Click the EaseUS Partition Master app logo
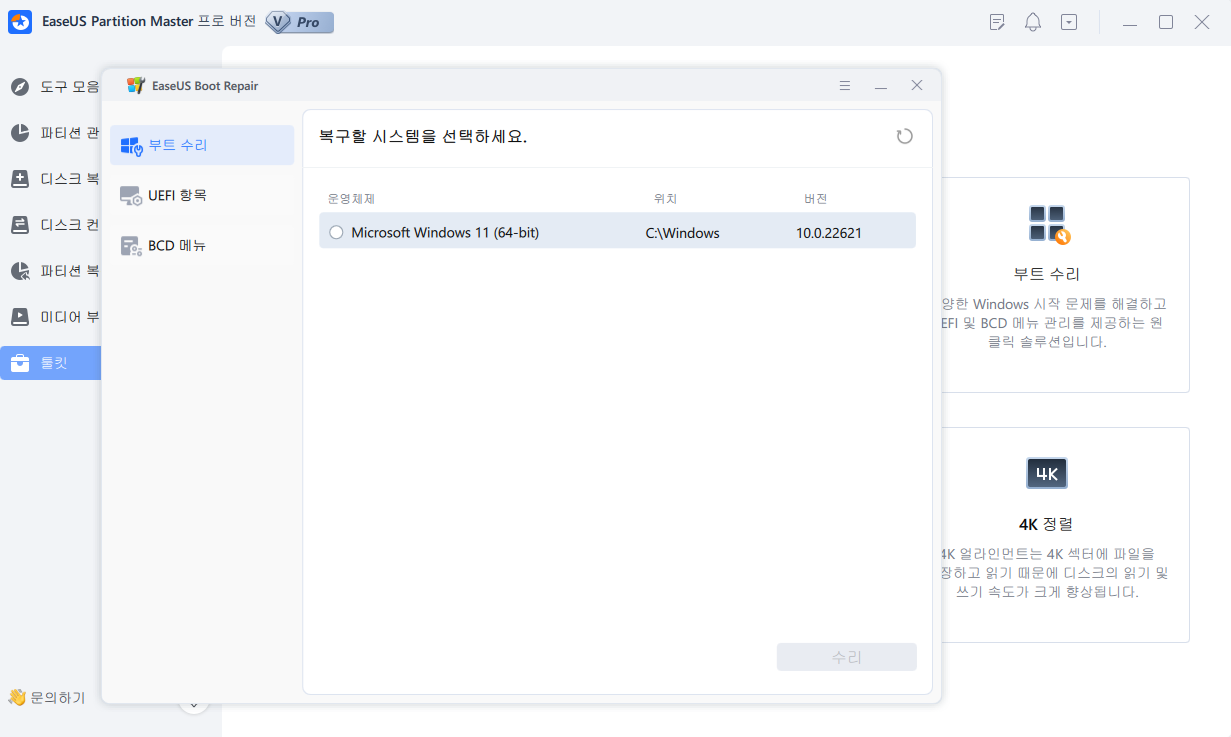 [19, 22]
